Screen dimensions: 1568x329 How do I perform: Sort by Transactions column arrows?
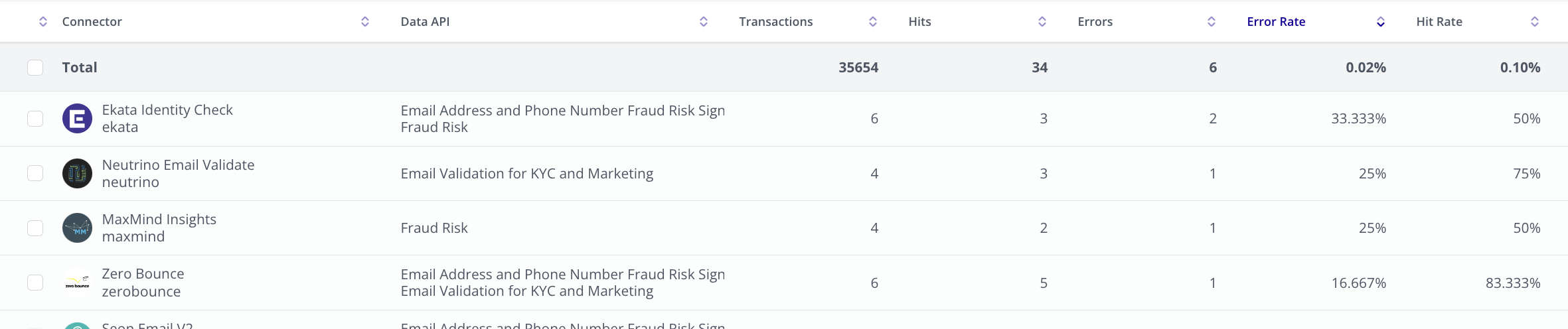pyautogui.click(x=873, y=22)
